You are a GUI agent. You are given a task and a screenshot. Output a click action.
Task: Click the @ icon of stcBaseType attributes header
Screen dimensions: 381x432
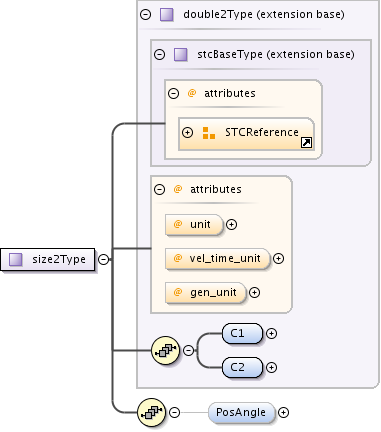point(192,93)
